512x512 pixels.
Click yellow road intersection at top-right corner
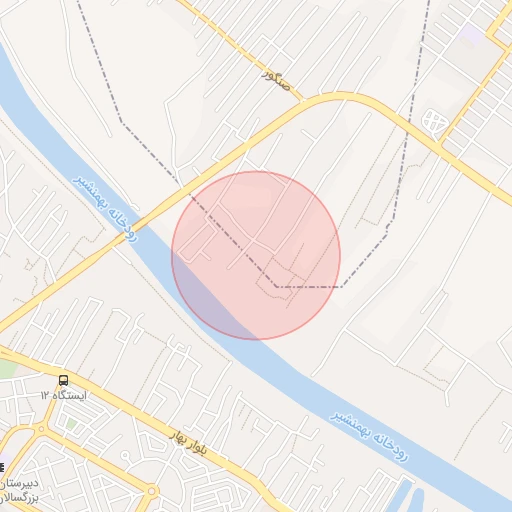click(496, 36)
